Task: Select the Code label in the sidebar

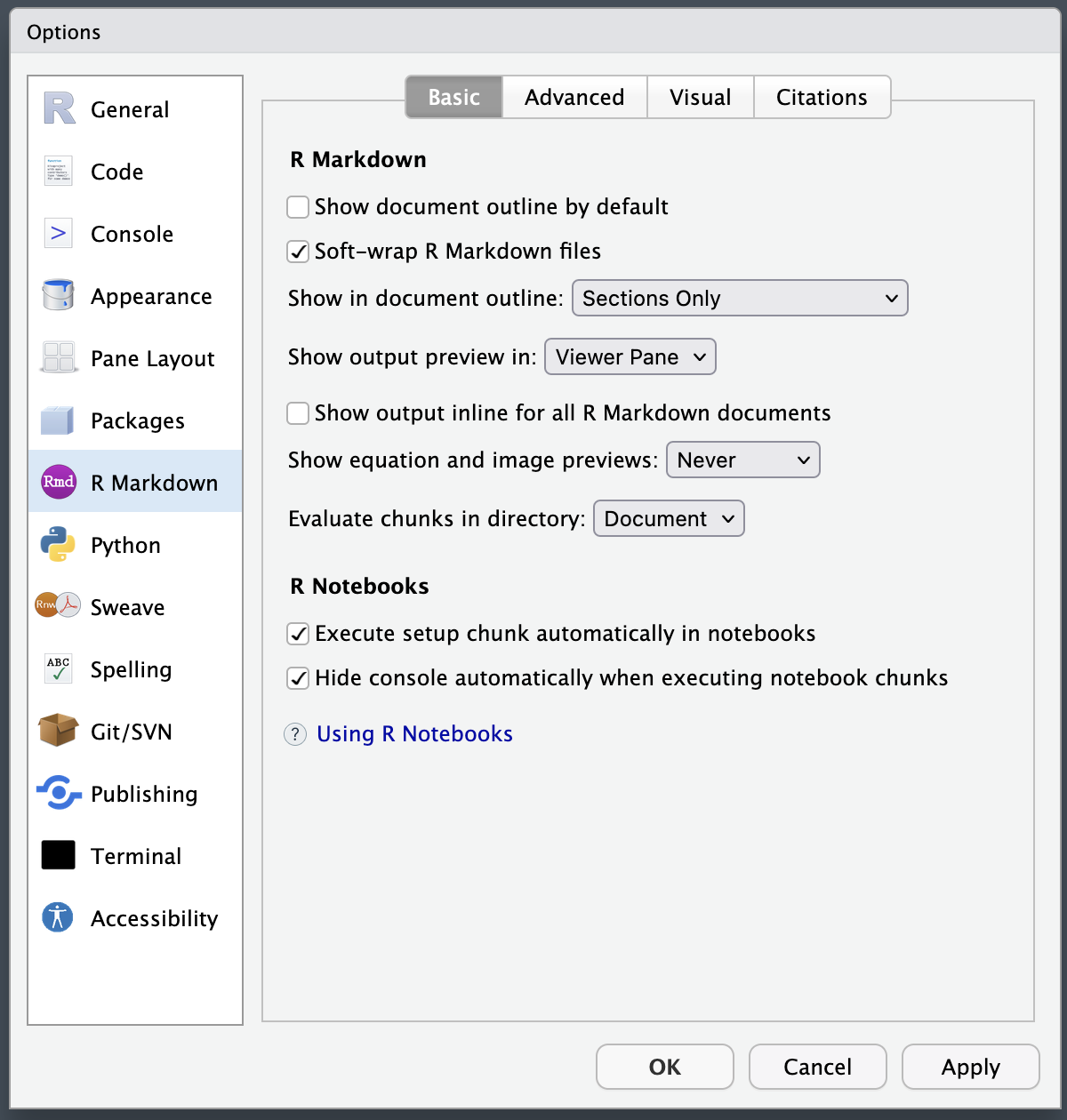Action: coord(117,172)
